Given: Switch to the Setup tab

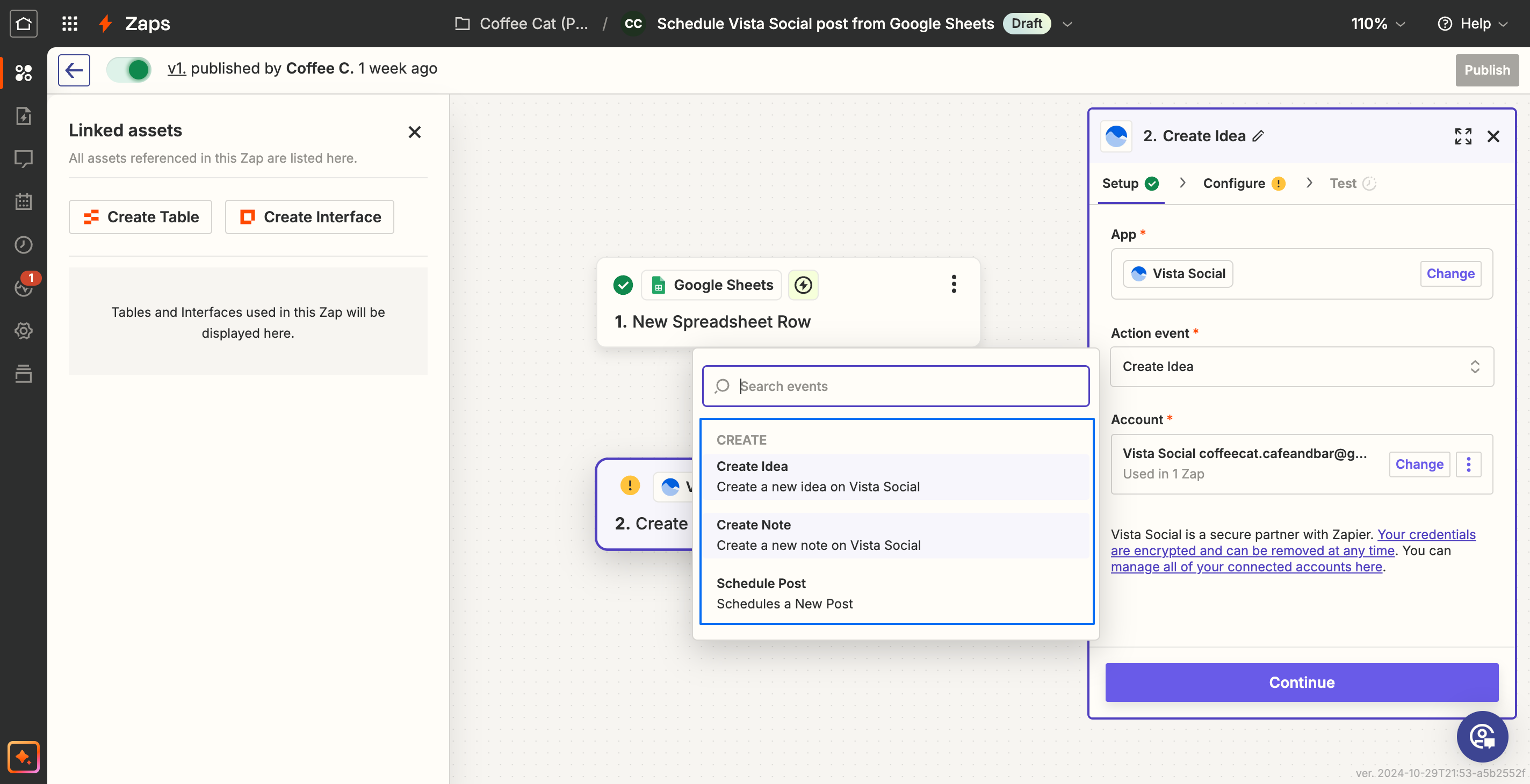Looking at the screenshot, I should coord(1130,184).
